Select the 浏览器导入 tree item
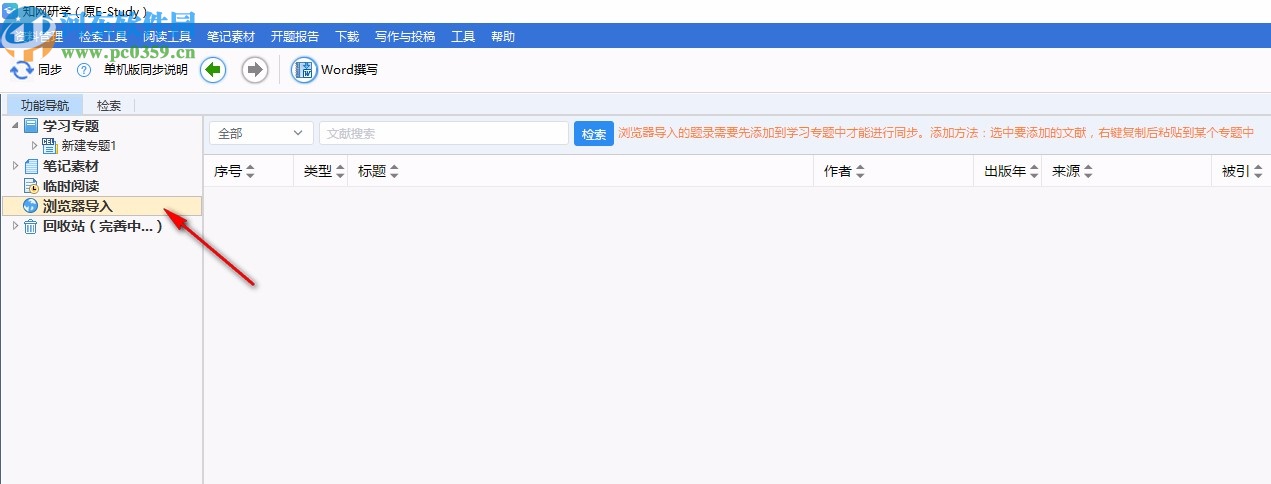The height and width of the screenshot is (484, 1271). pos(102,206)
